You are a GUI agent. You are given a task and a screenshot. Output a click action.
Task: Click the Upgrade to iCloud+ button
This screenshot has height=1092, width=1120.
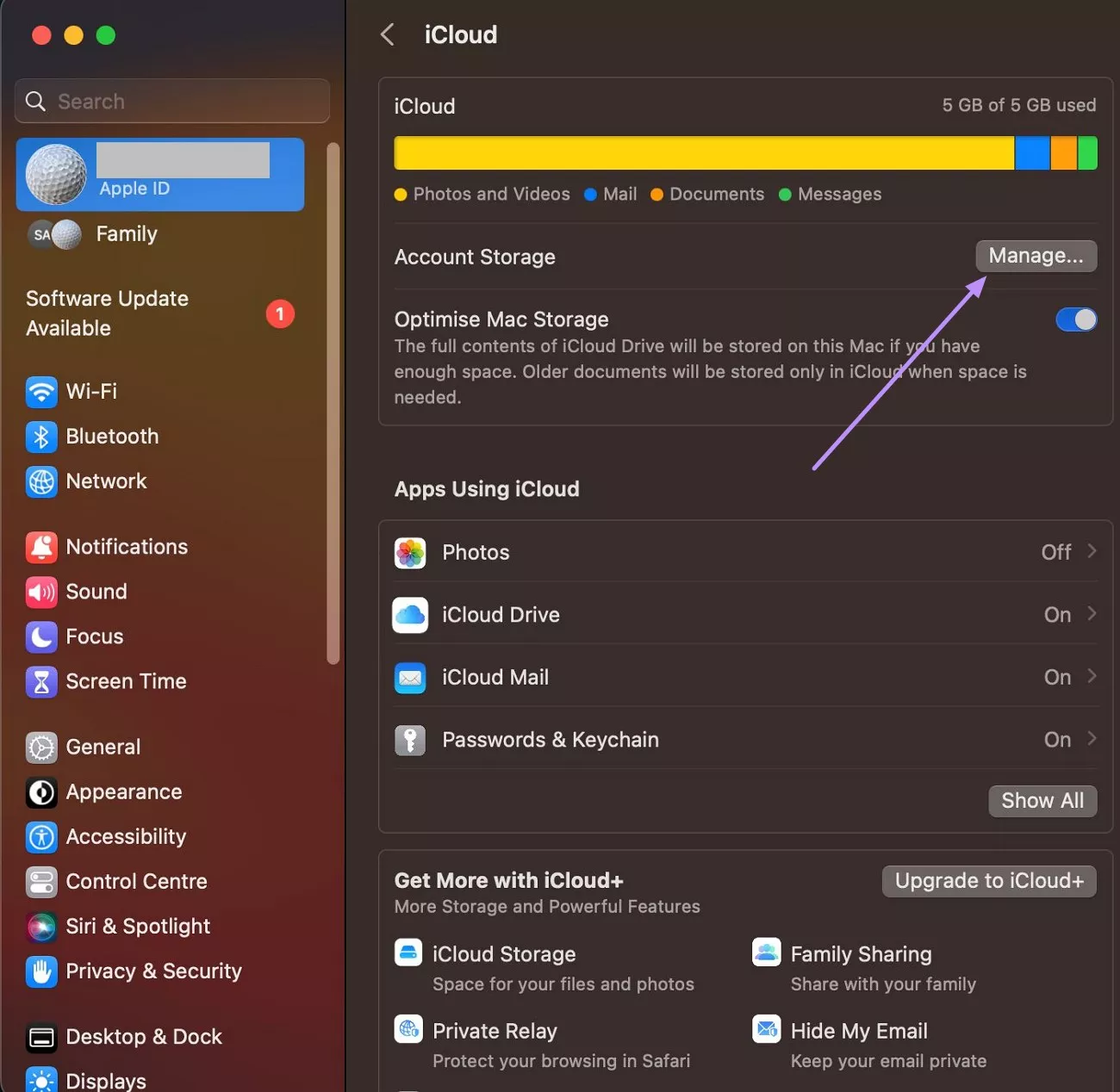click(x=989, y=881)
